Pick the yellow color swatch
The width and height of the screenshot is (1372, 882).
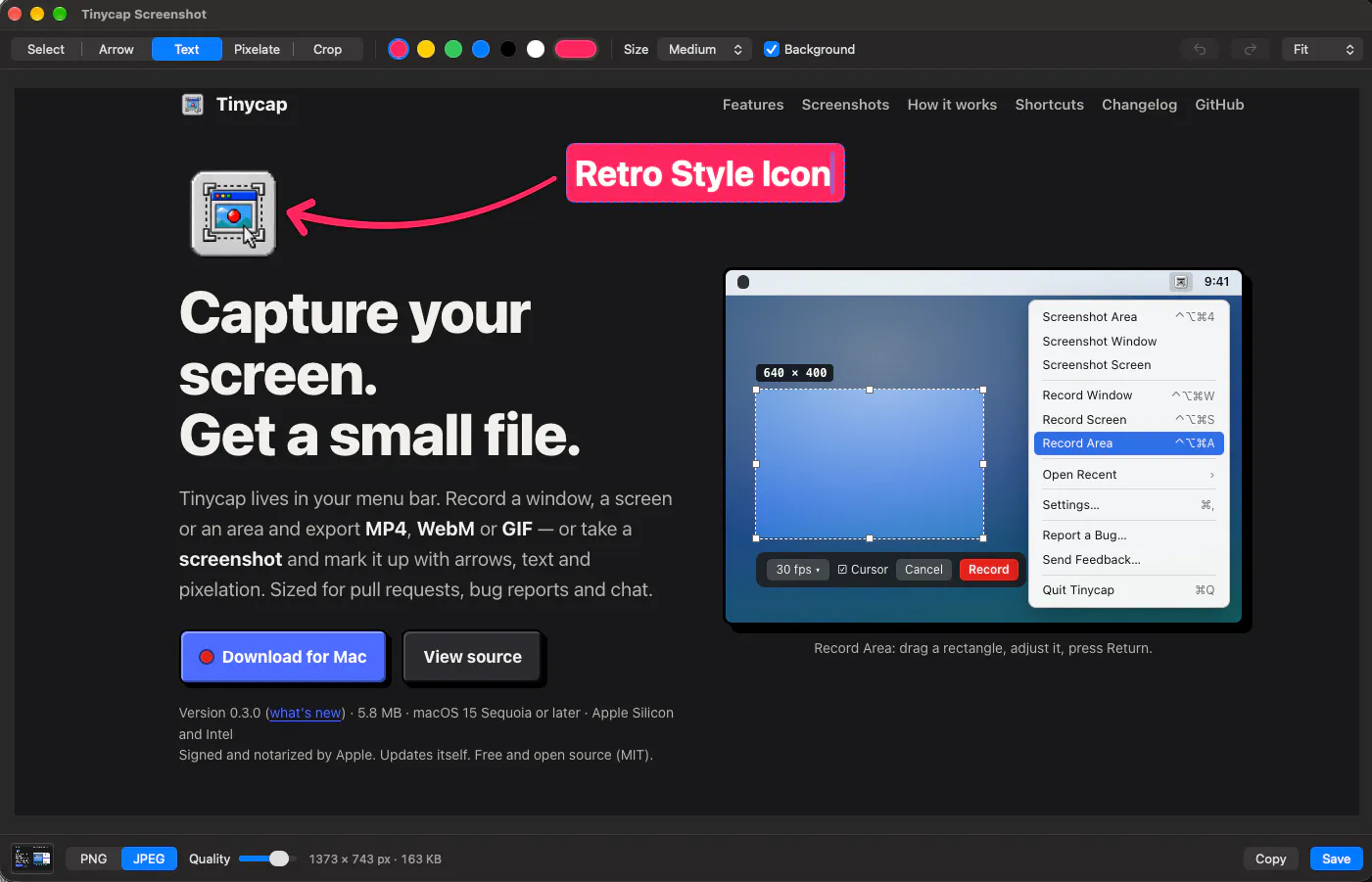point(426,49)
